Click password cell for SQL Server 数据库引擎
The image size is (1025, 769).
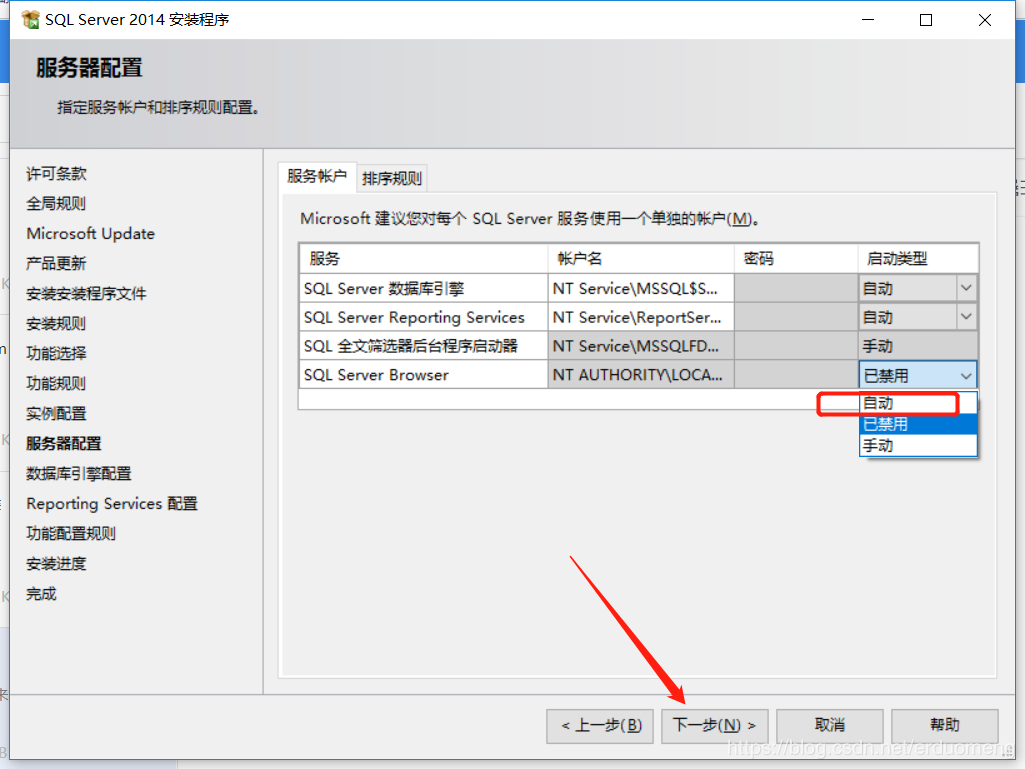pyautogui.click(x=796, y=288)
